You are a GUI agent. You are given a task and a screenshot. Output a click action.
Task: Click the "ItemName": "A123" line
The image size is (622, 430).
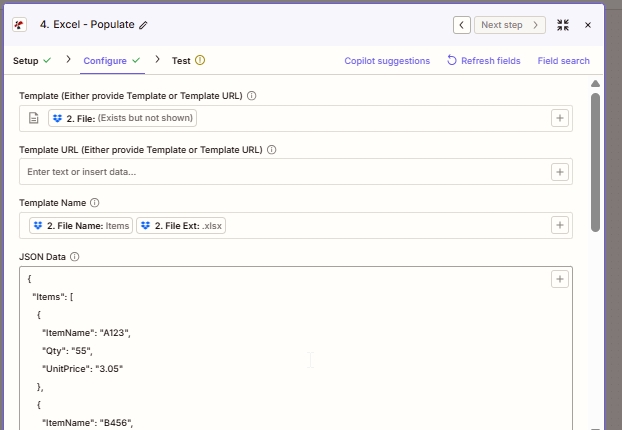[86, 333]
